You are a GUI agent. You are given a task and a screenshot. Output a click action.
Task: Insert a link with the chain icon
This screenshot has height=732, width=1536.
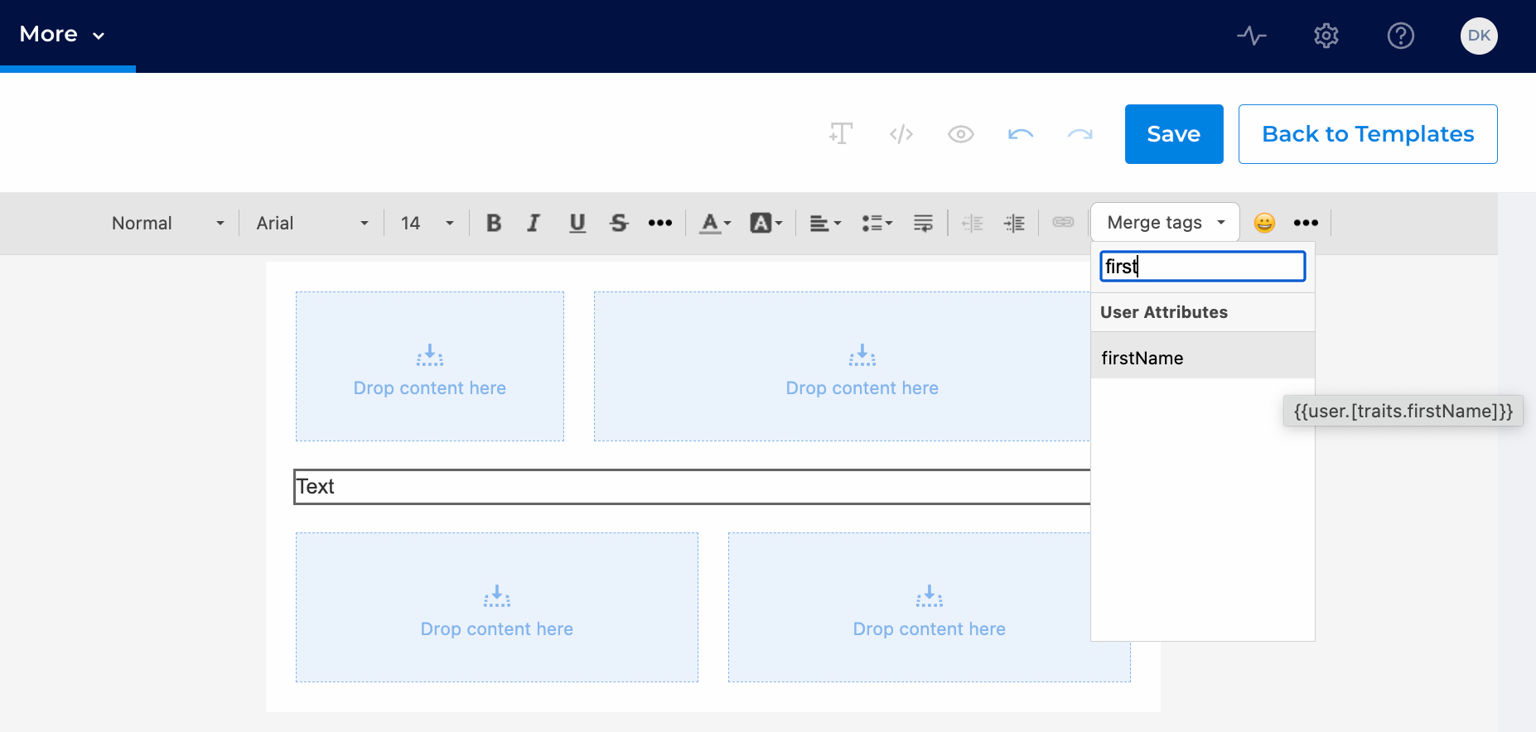pyautogui.click(x=1063, y=223)
